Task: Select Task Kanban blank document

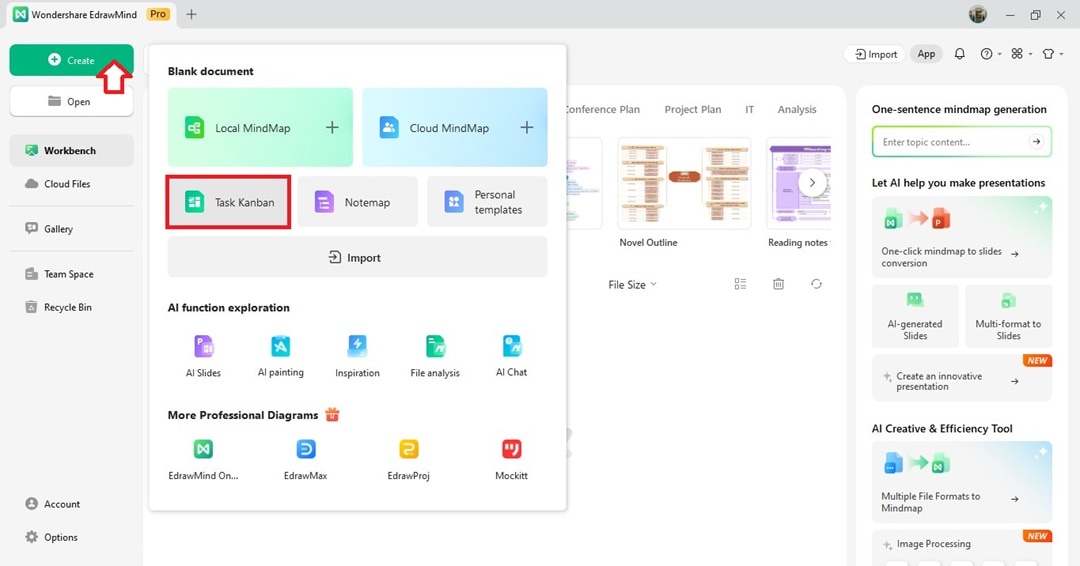Action: tap(228, 202)
